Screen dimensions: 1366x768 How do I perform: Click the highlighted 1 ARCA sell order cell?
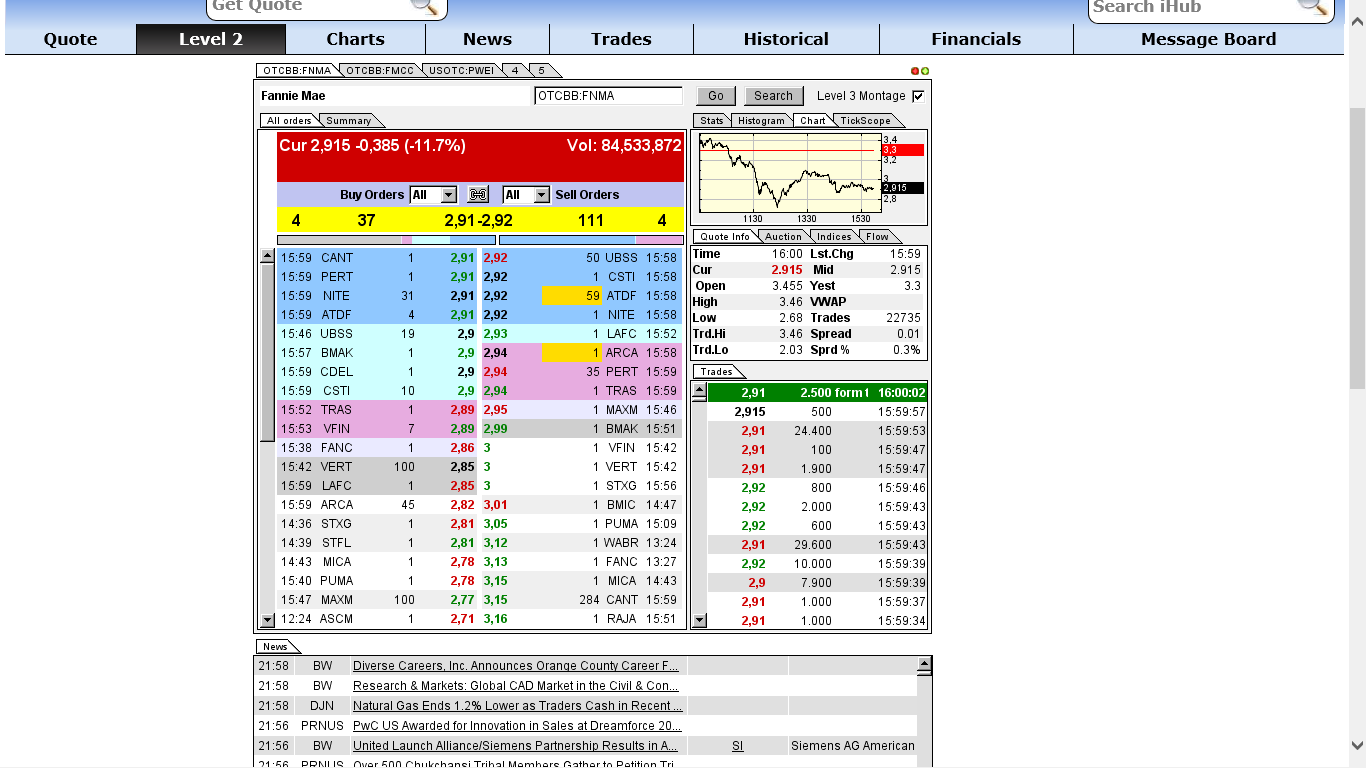[x=571, y=353]
